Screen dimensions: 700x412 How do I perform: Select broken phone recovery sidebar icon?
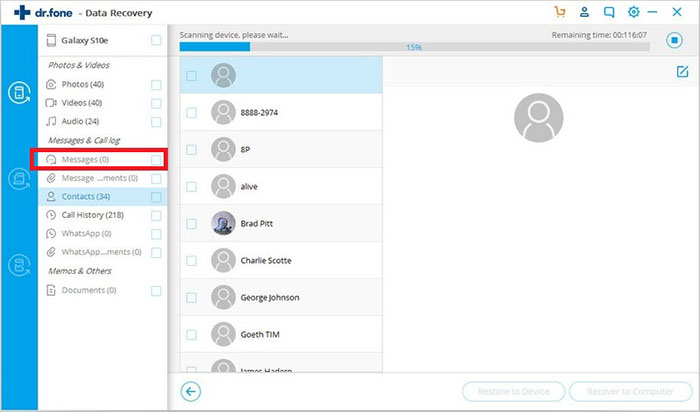click(x=19, y=265)
